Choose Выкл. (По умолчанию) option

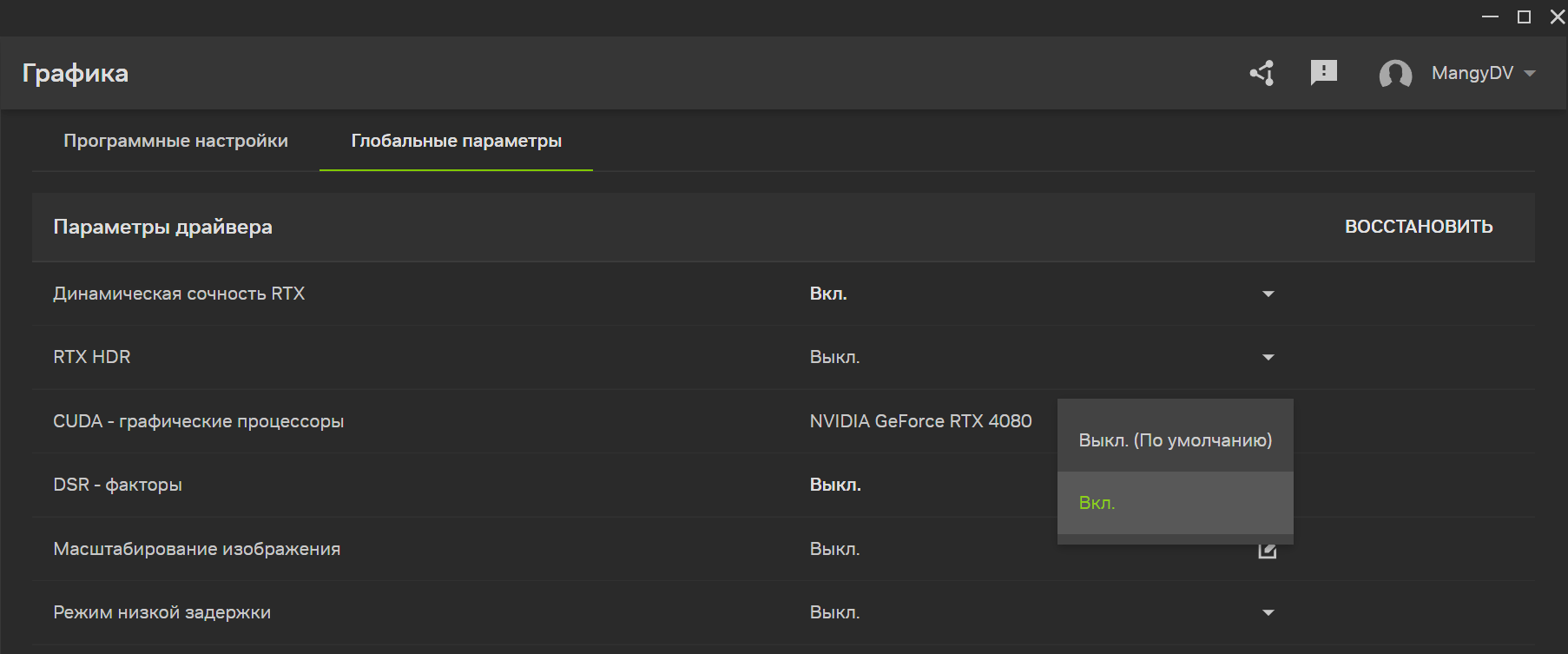(x=1175, y=440)
